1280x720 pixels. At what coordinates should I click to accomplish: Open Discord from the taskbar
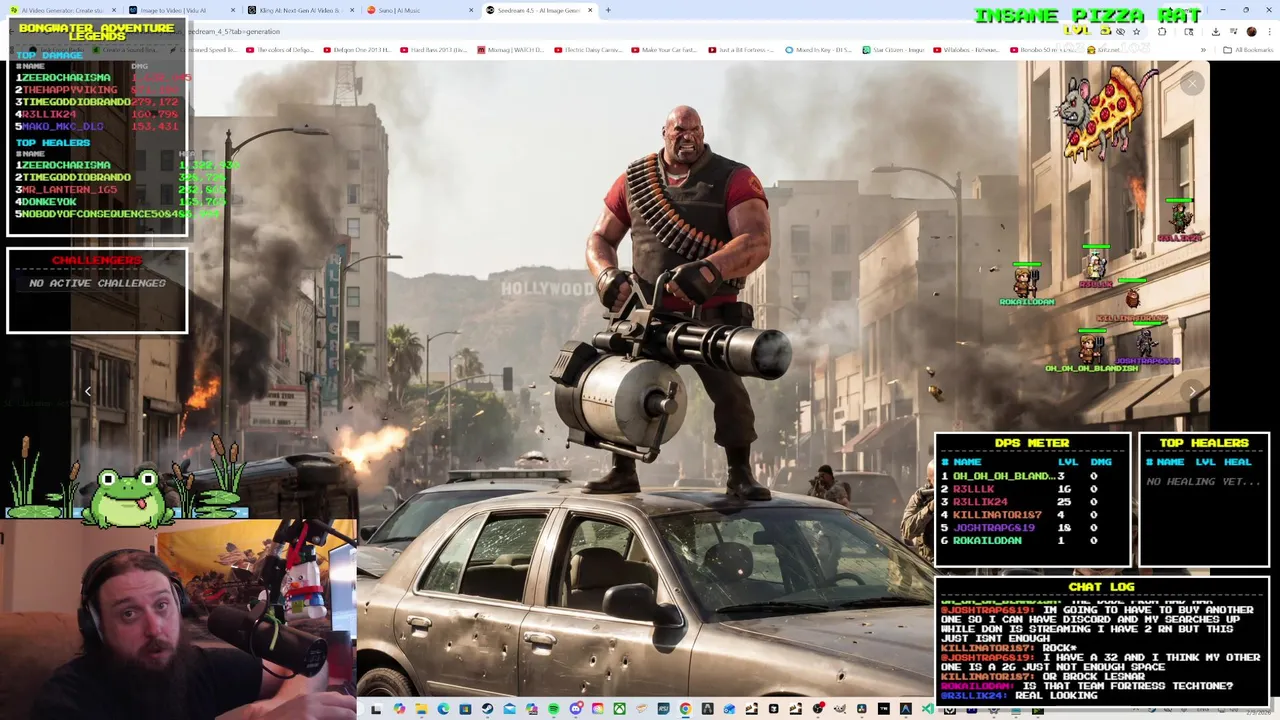[x=576, y=709]
